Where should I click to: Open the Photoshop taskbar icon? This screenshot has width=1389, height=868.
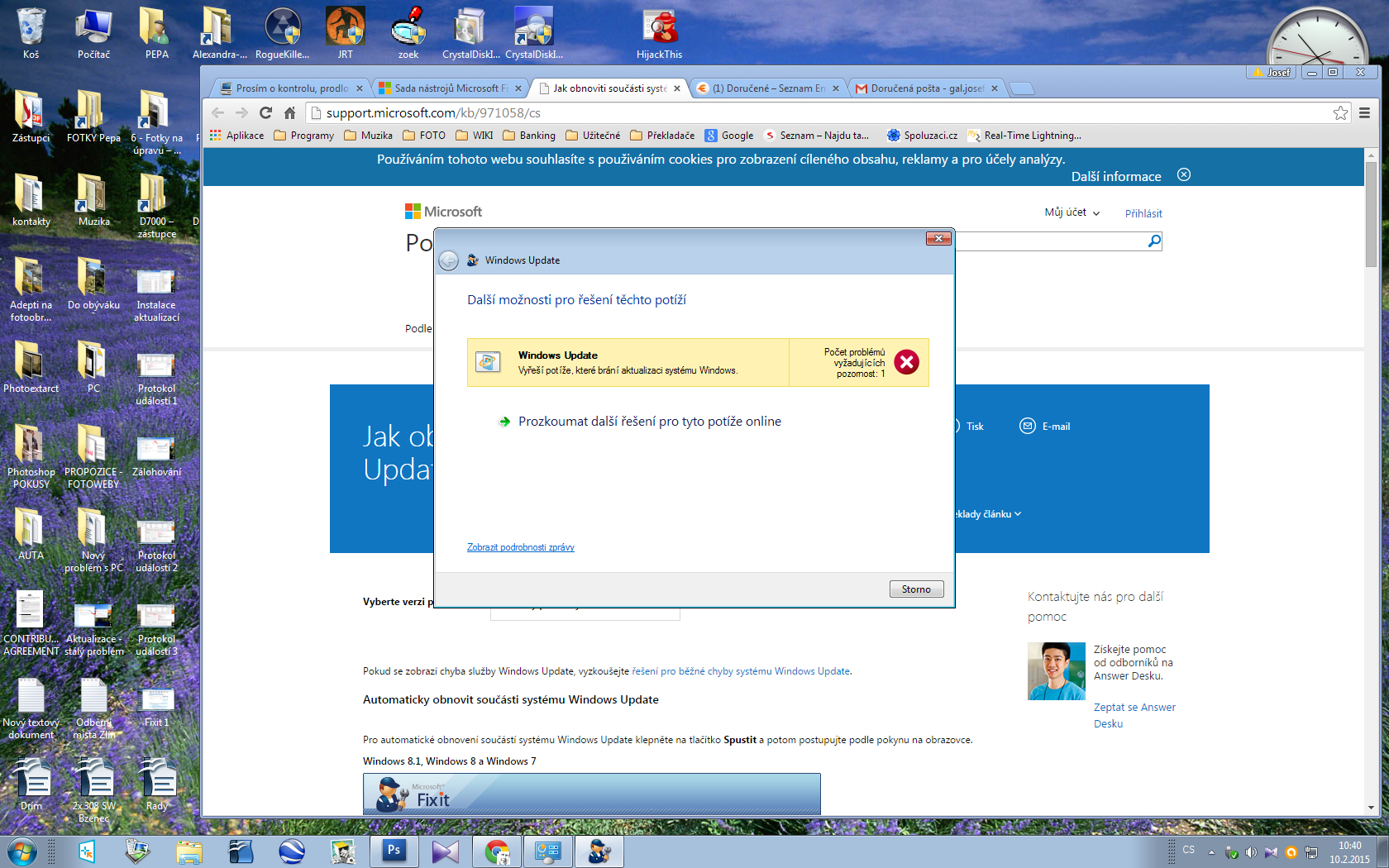(x=394, y=851)
